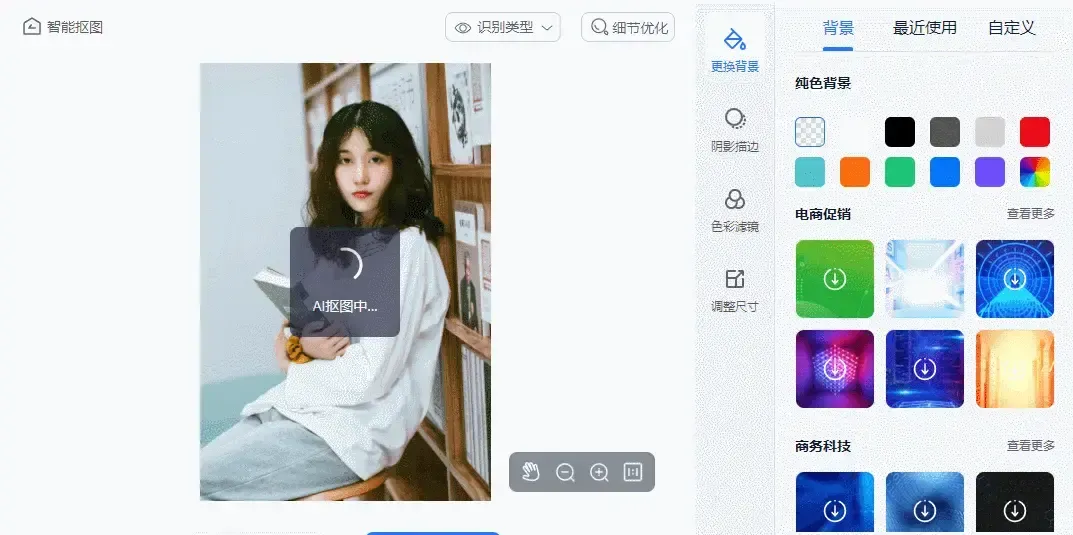Select the transparent background swatch

(x=810, y=132)
